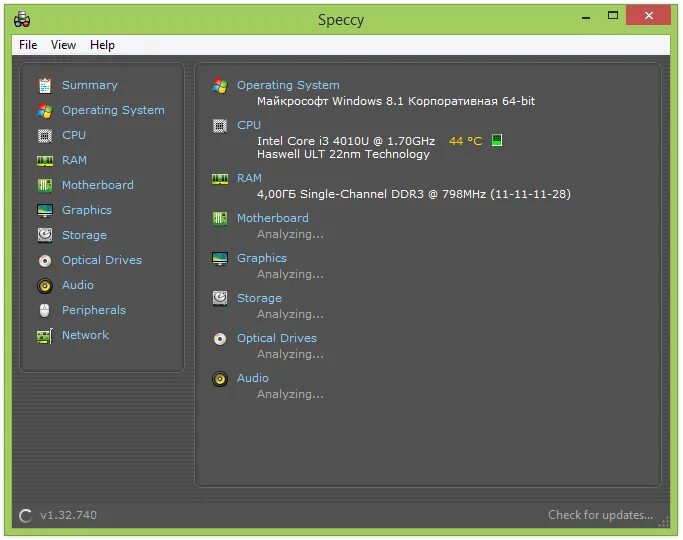Click the Haswell ULT 22nm Technology text
683x540 pixels.
tap(343, 154)
